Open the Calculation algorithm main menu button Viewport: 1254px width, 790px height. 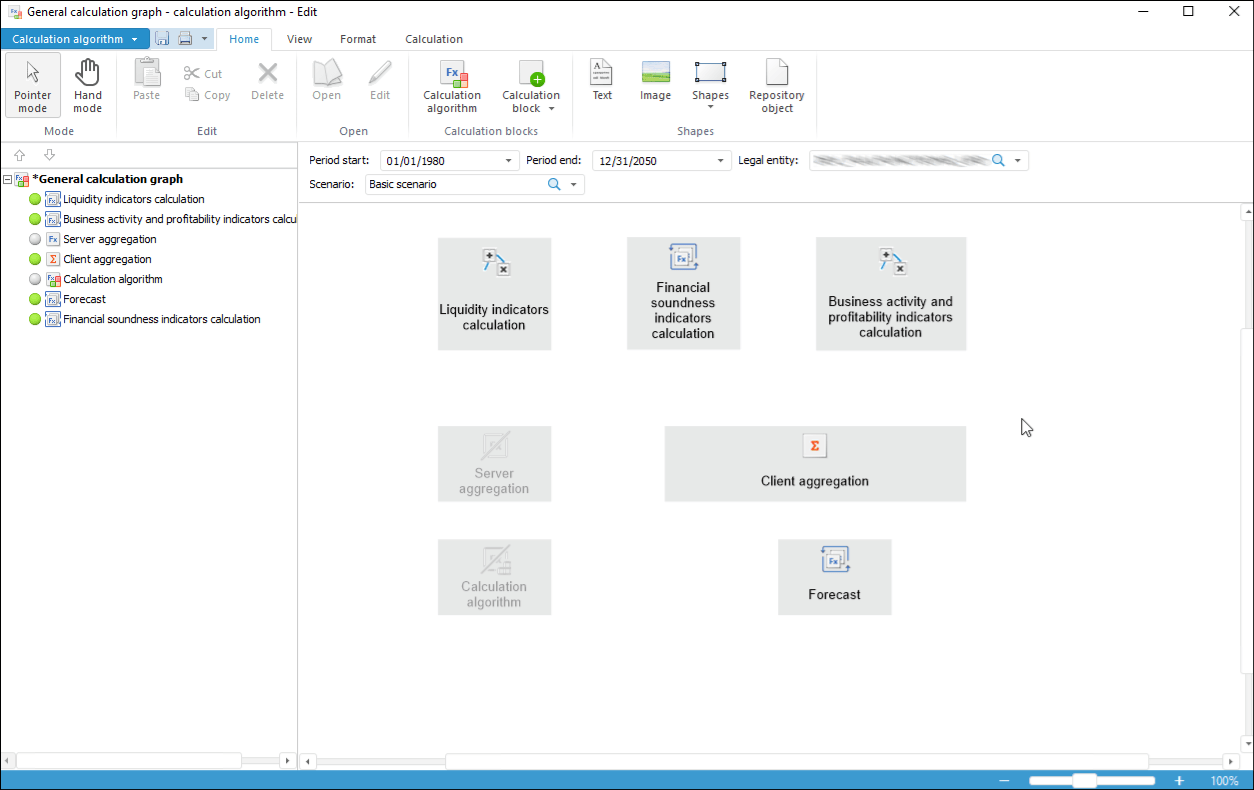click(75, 39)
